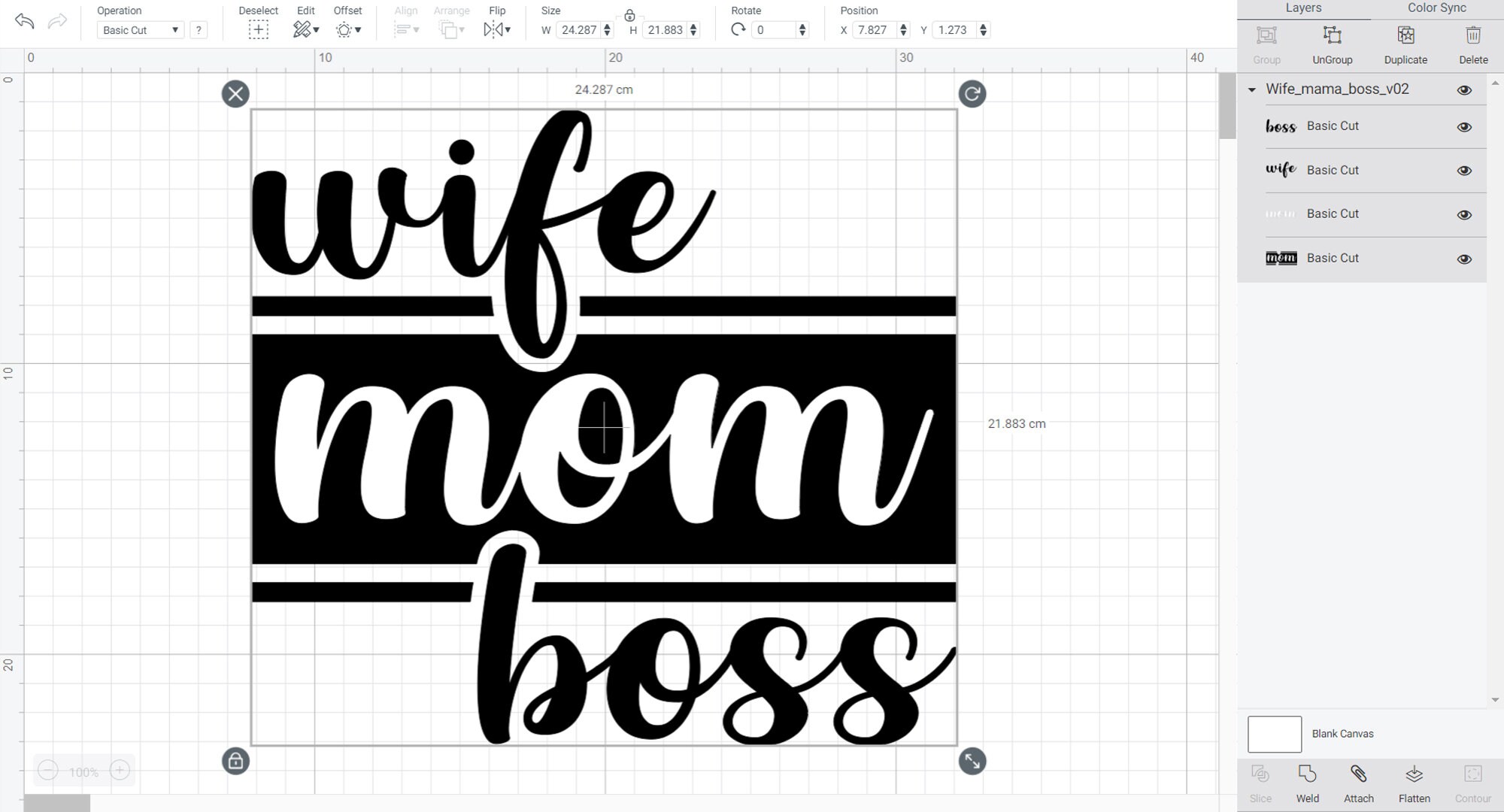This screenshot has height=812, width=1504.
Task: Click the Weld tool
Action: click(x=1307, y=774)
